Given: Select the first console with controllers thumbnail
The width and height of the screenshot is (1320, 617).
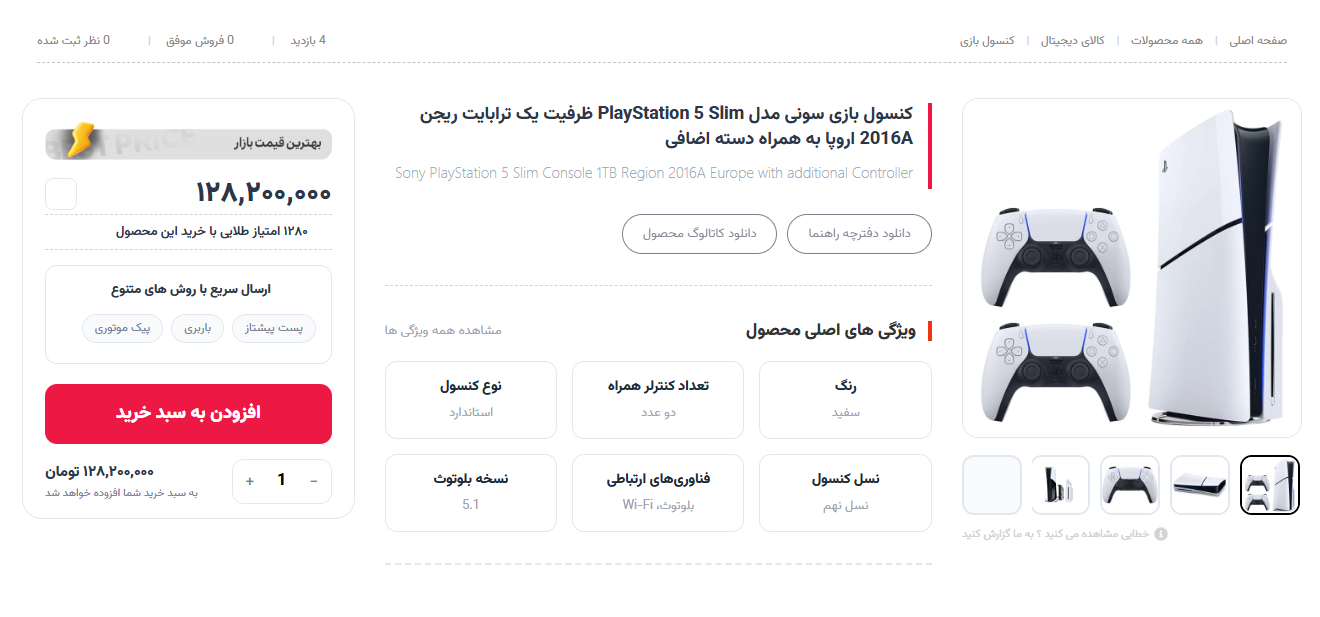Looking at the screenshot, I should pyautogui.click(x=1270, y=485).
